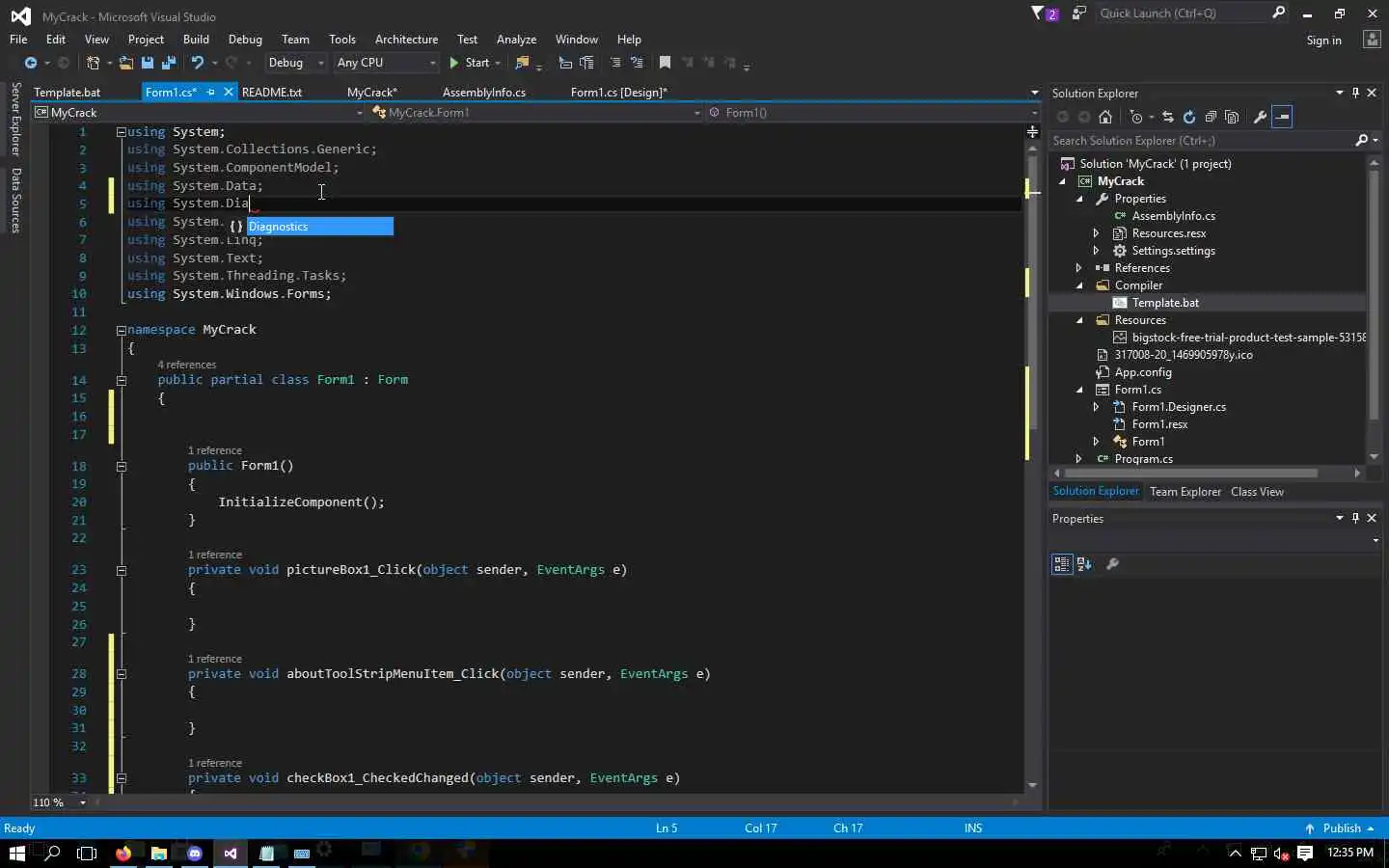1389x868 pixels.
Task: Open the Server Explorer side tab
Action: tap(15, 119)
